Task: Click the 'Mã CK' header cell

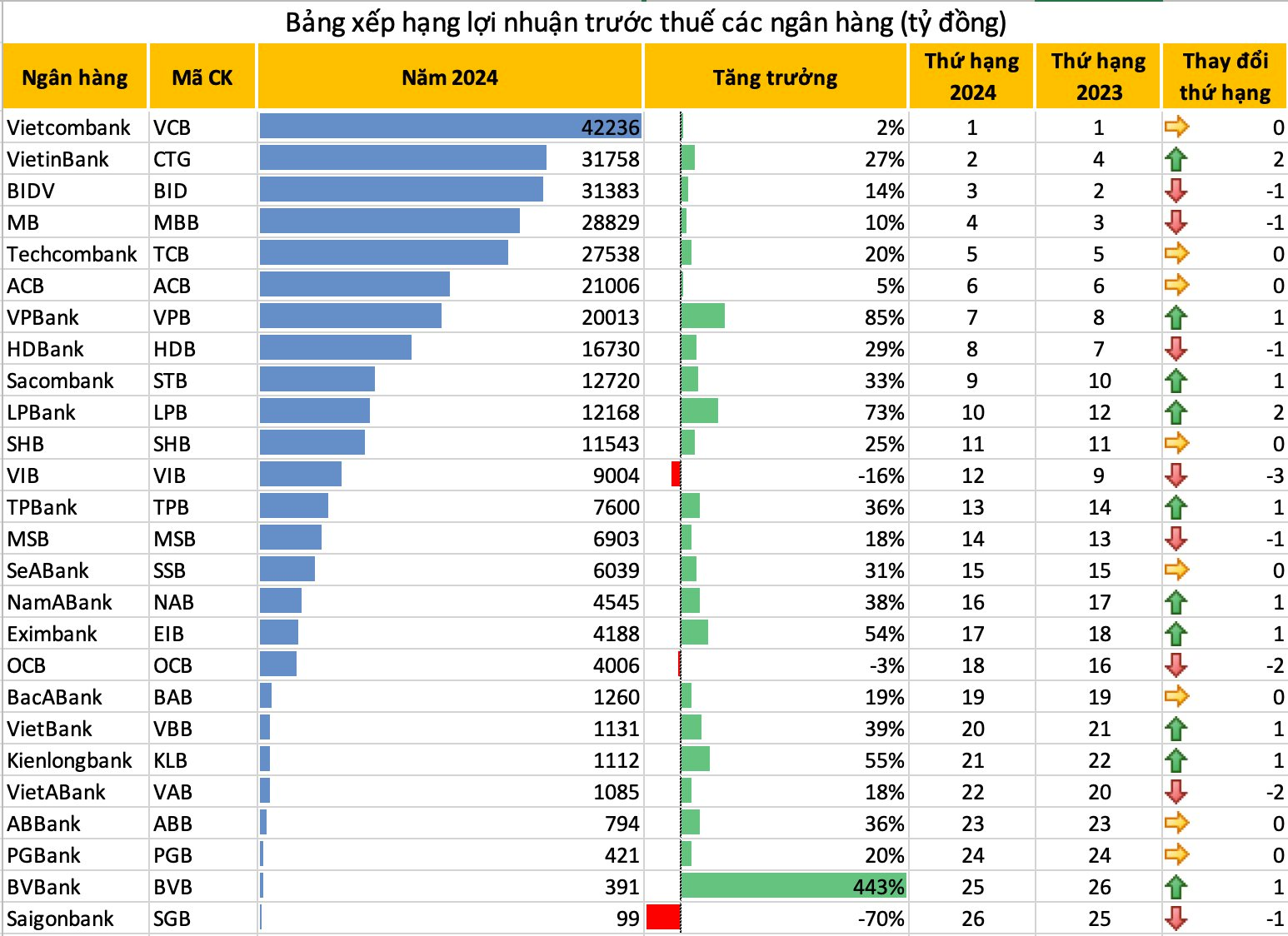Action: 202,77
